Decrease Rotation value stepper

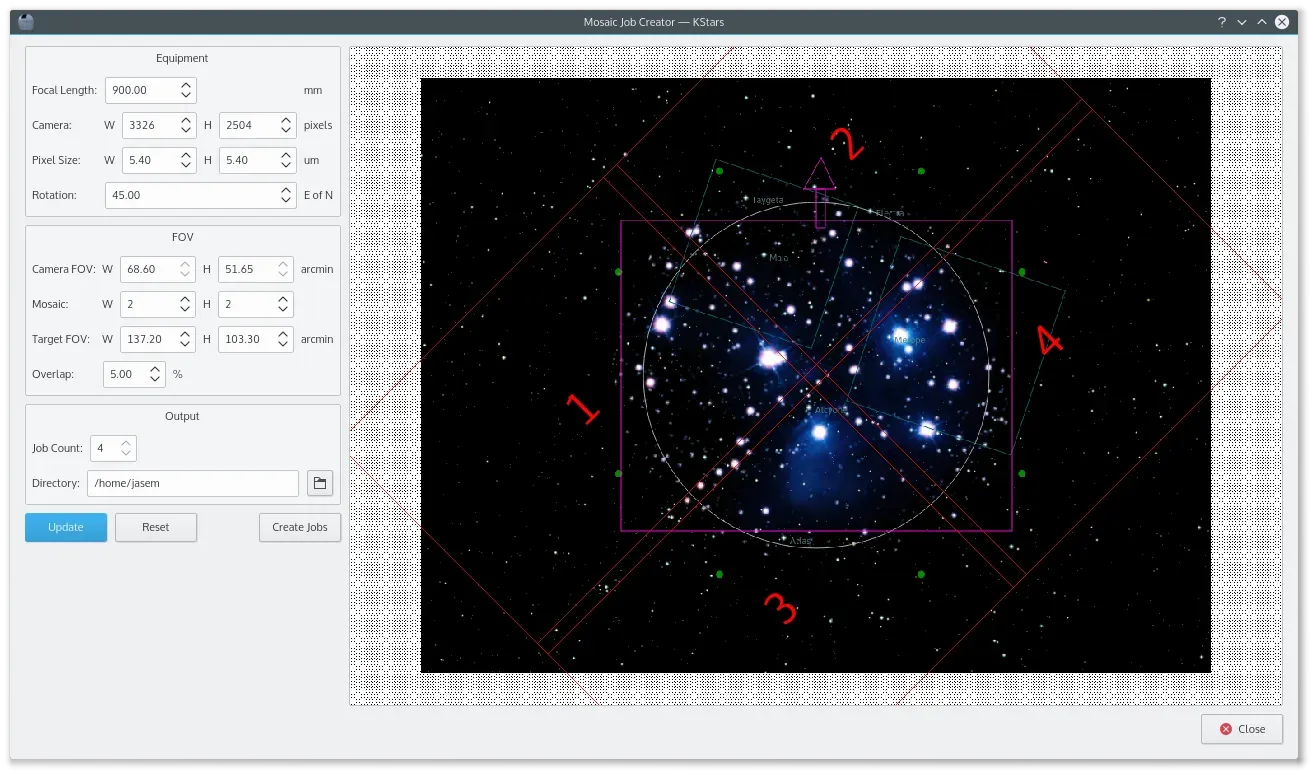[x=286, y=201]
